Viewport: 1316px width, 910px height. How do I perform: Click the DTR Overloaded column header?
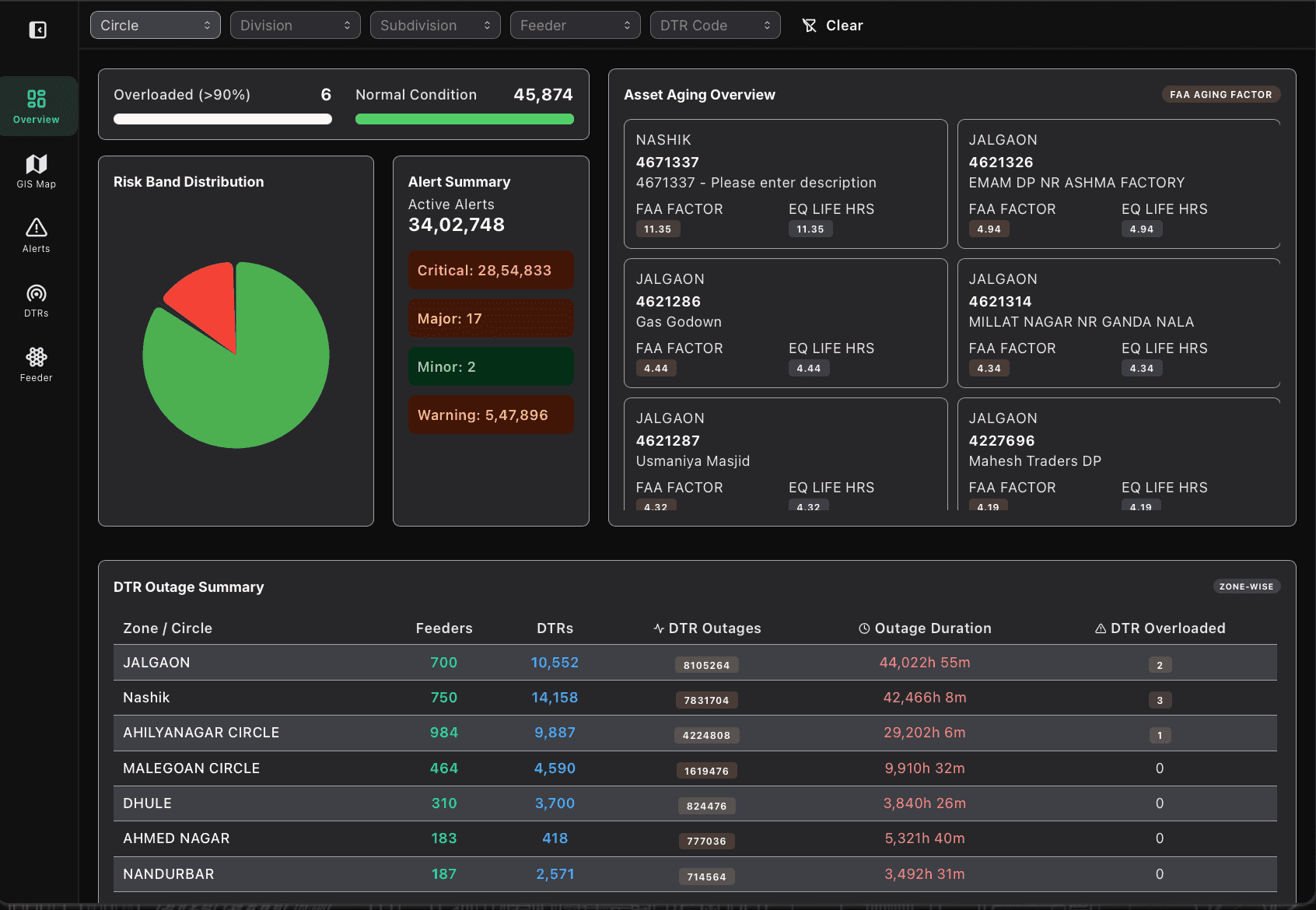pos(1160,628)
